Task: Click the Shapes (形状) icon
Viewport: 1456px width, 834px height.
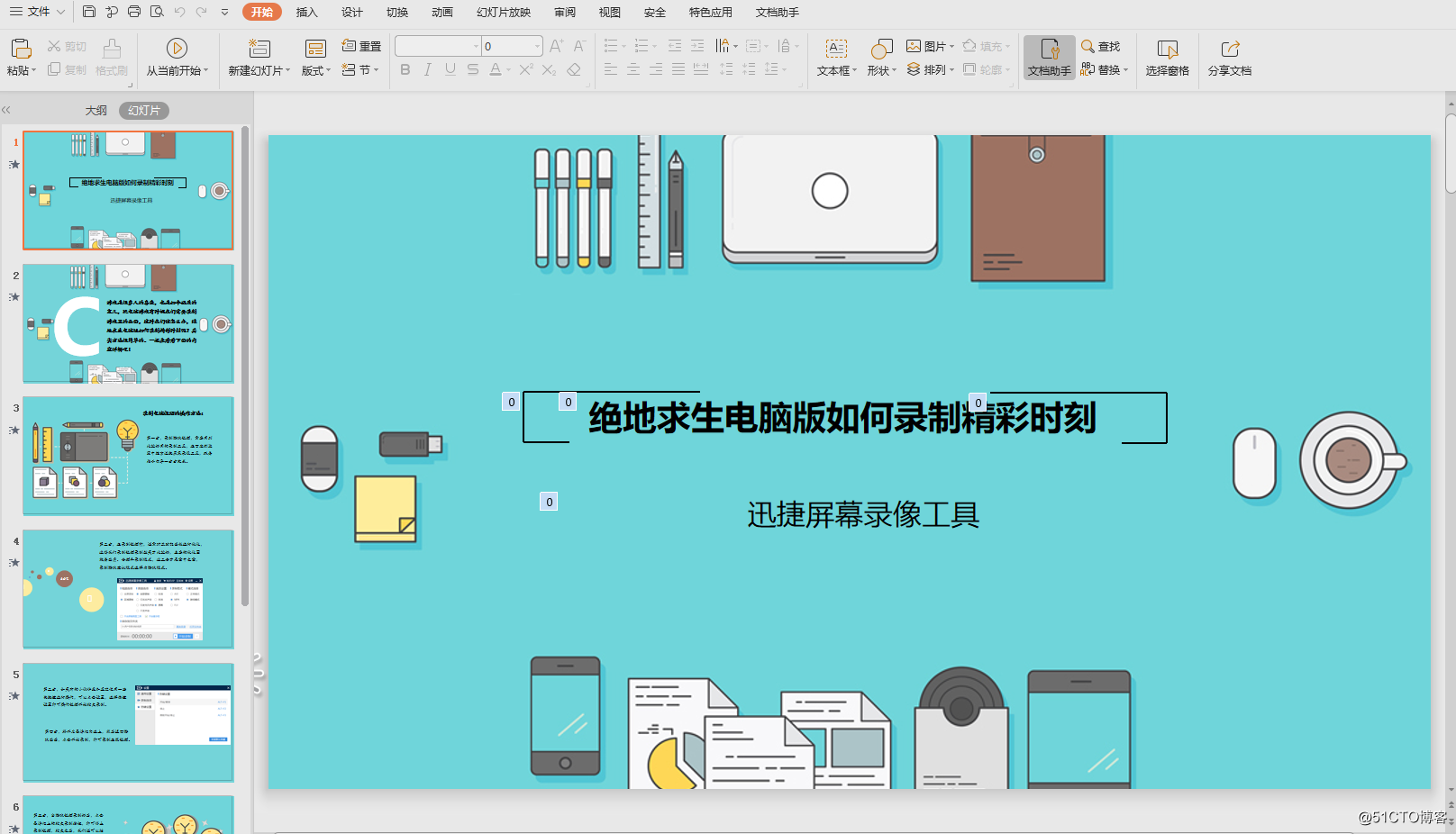Action: (881, 48)
